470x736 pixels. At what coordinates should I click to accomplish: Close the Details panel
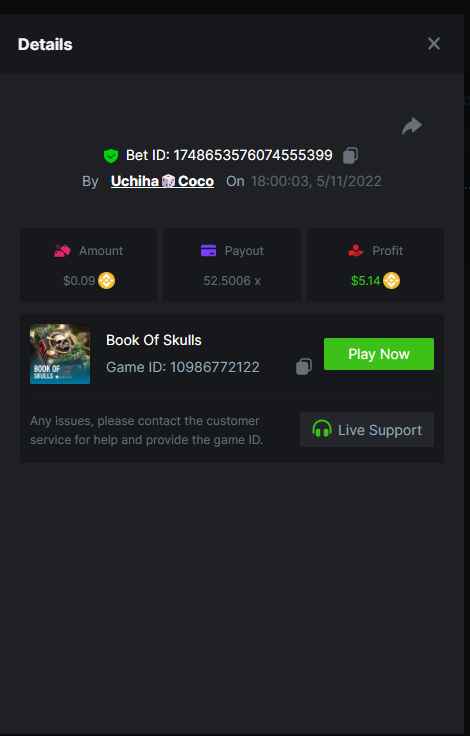click(434, 44)
